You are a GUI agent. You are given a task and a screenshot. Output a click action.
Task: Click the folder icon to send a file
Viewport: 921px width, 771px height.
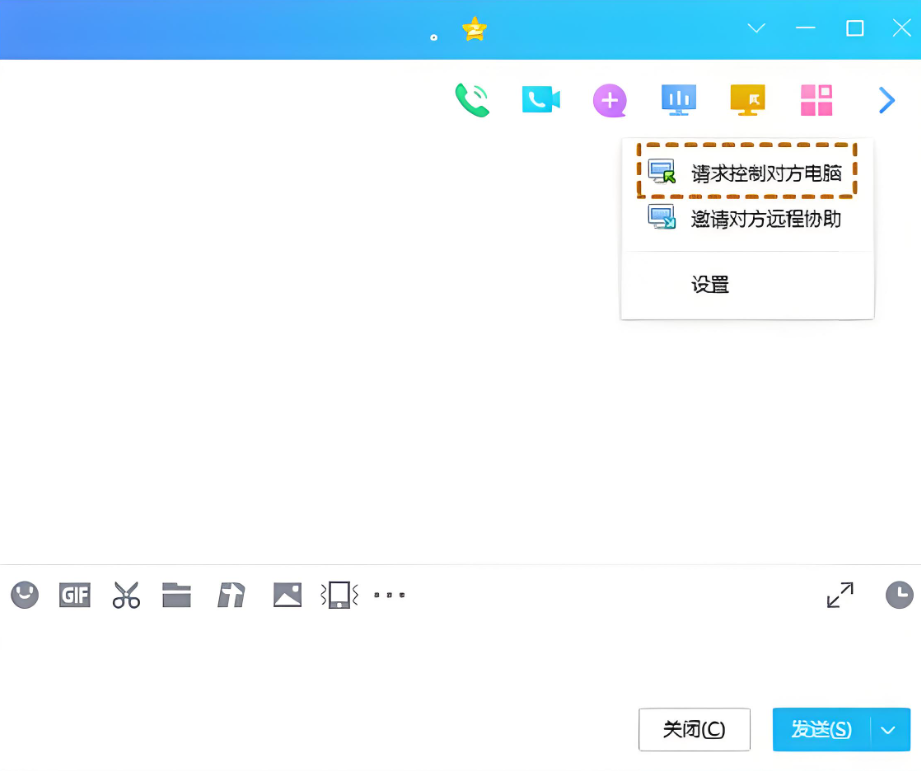[x=177, y=595]
